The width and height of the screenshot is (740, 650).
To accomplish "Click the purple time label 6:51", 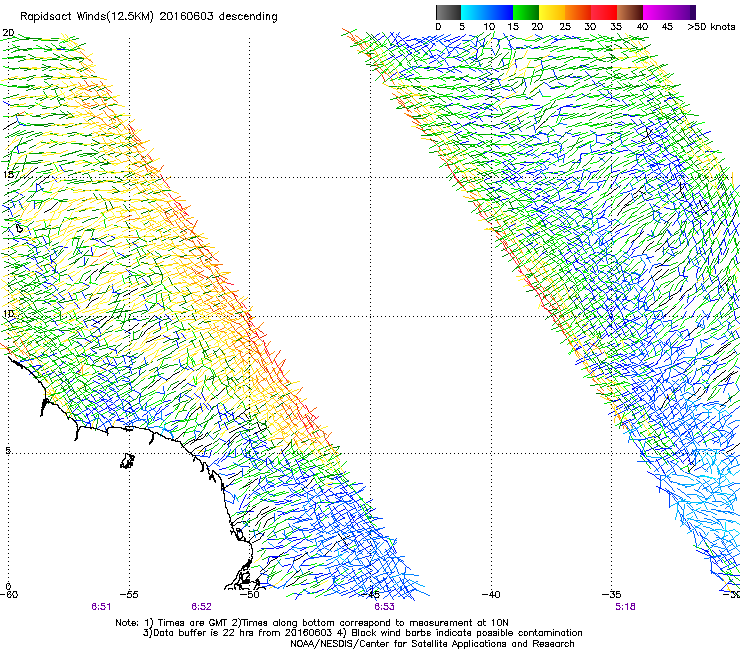I will coord(101,607).
